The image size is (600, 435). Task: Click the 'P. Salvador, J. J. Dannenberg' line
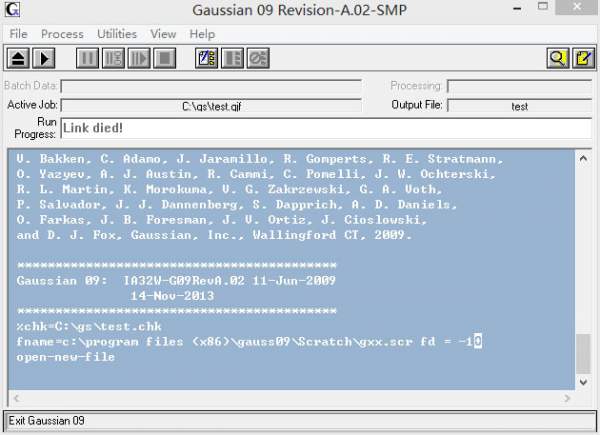[x=237, y=204]
